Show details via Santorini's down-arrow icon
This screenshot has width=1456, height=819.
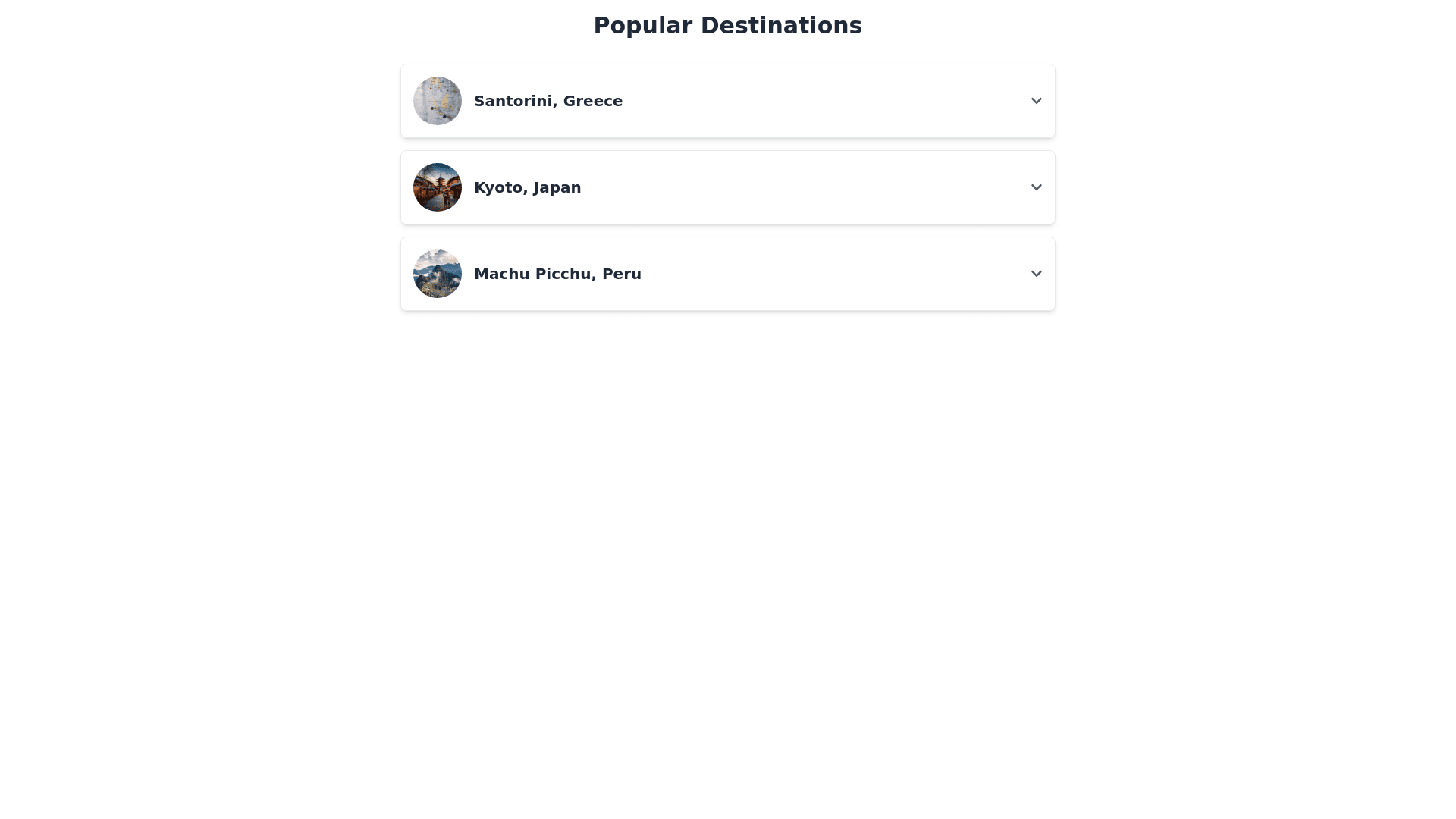(x=1036, y=101)
